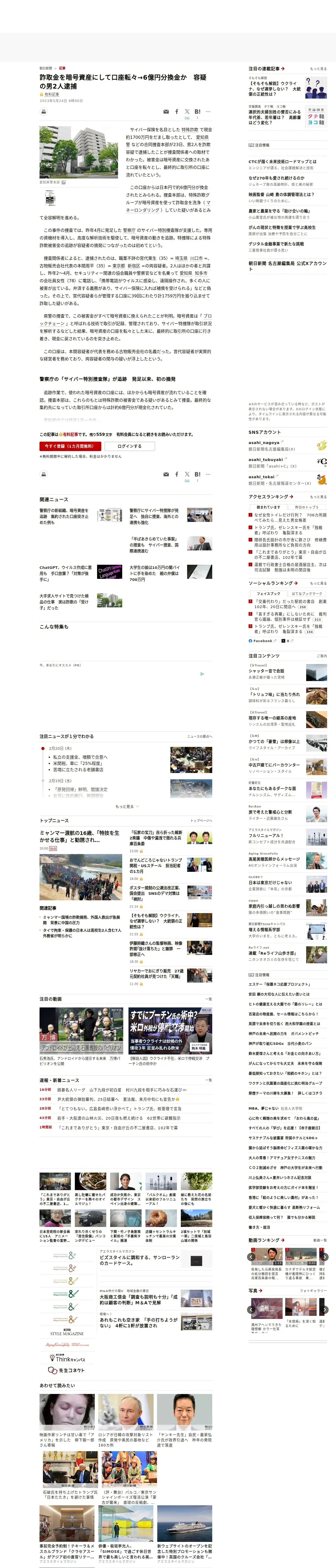The height and width of the screenshot is (1568, 336).
Task: Share on Facebook icon under headline
Action: click(x=177, y=112)
